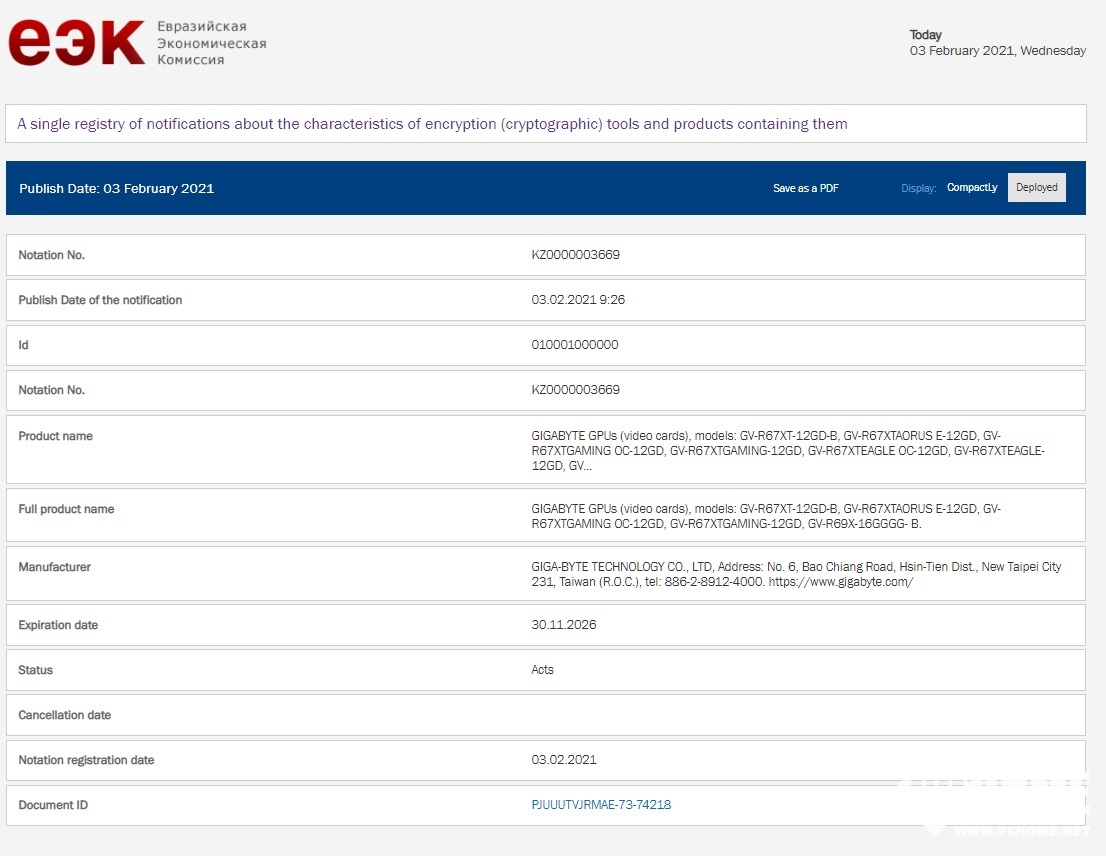Click the Full product name value
Image resolution: width=1106 pixels, height=856 pixels.
(x=765, y=516)
